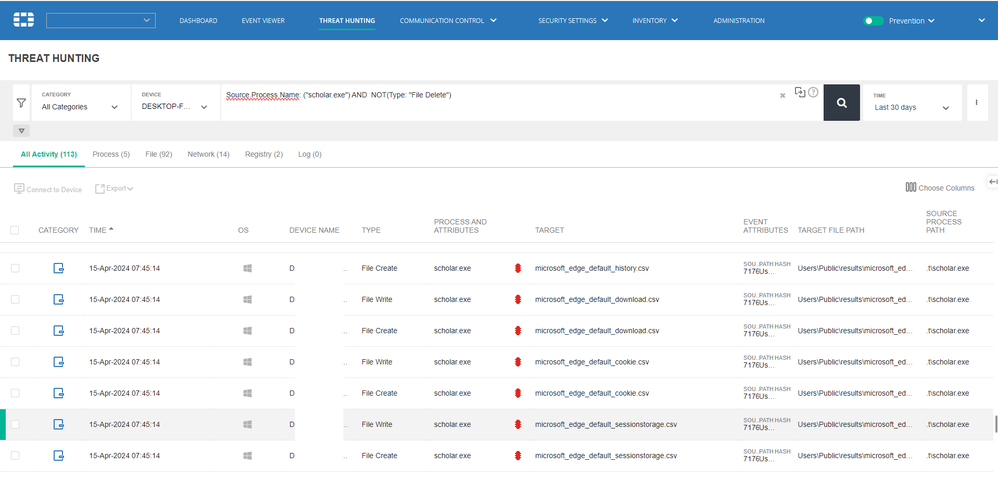Click the Connect to Device button
The image size is (998, 479).
48,189
